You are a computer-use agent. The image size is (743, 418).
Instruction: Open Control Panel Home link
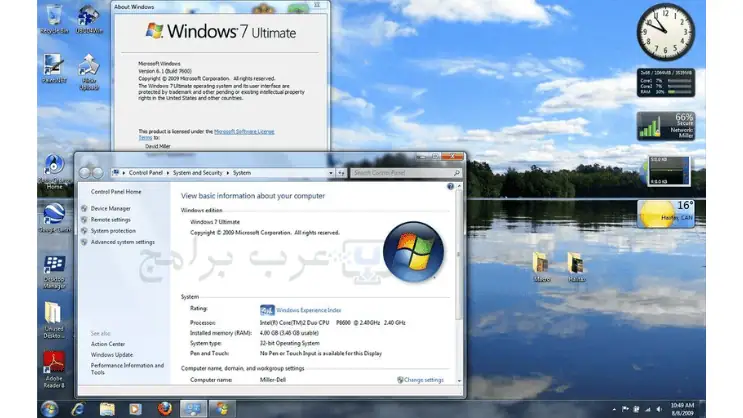click(116, 192)
